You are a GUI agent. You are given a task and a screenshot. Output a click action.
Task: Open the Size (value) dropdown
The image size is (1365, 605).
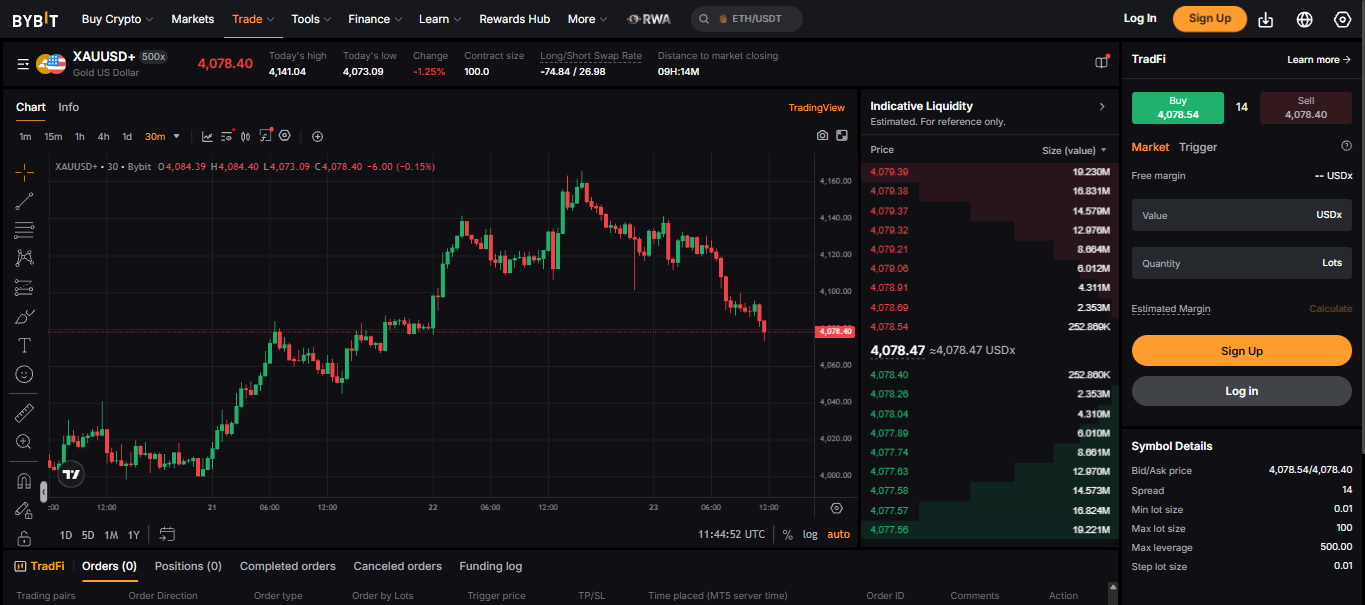pos(1074,150)
